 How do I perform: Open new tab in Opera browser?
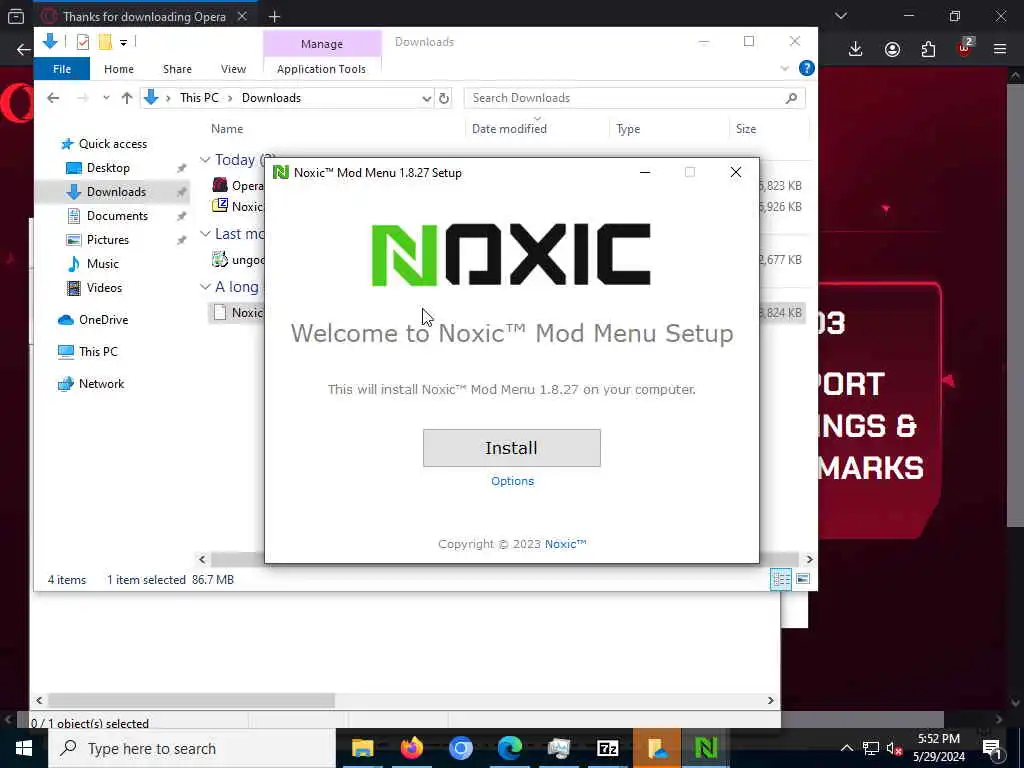[274, 17]
